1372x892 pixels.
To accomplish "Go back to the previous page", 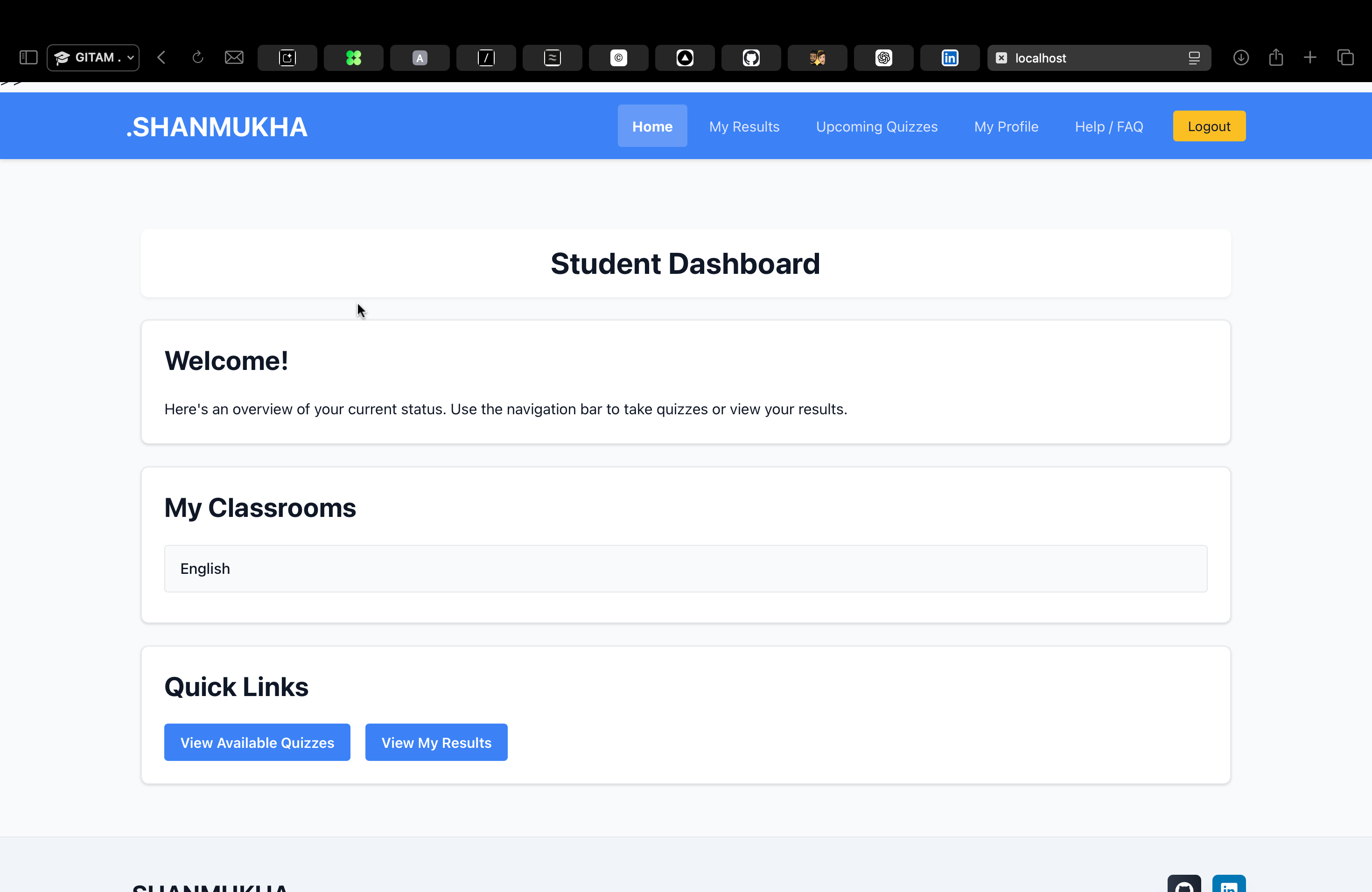I will coord(162,58).
